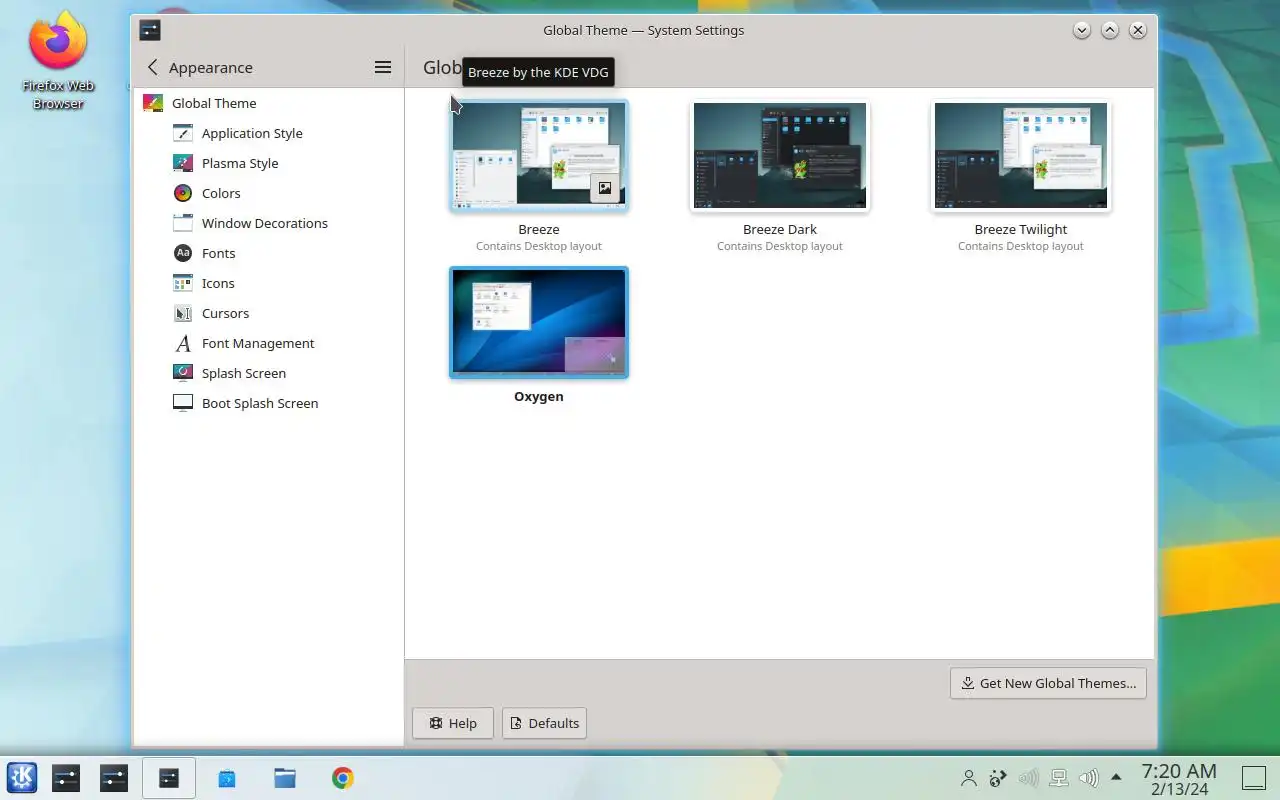Screen dimensions: 1280x800
Task: Open Font Management
Action: (x=268, y=343)
